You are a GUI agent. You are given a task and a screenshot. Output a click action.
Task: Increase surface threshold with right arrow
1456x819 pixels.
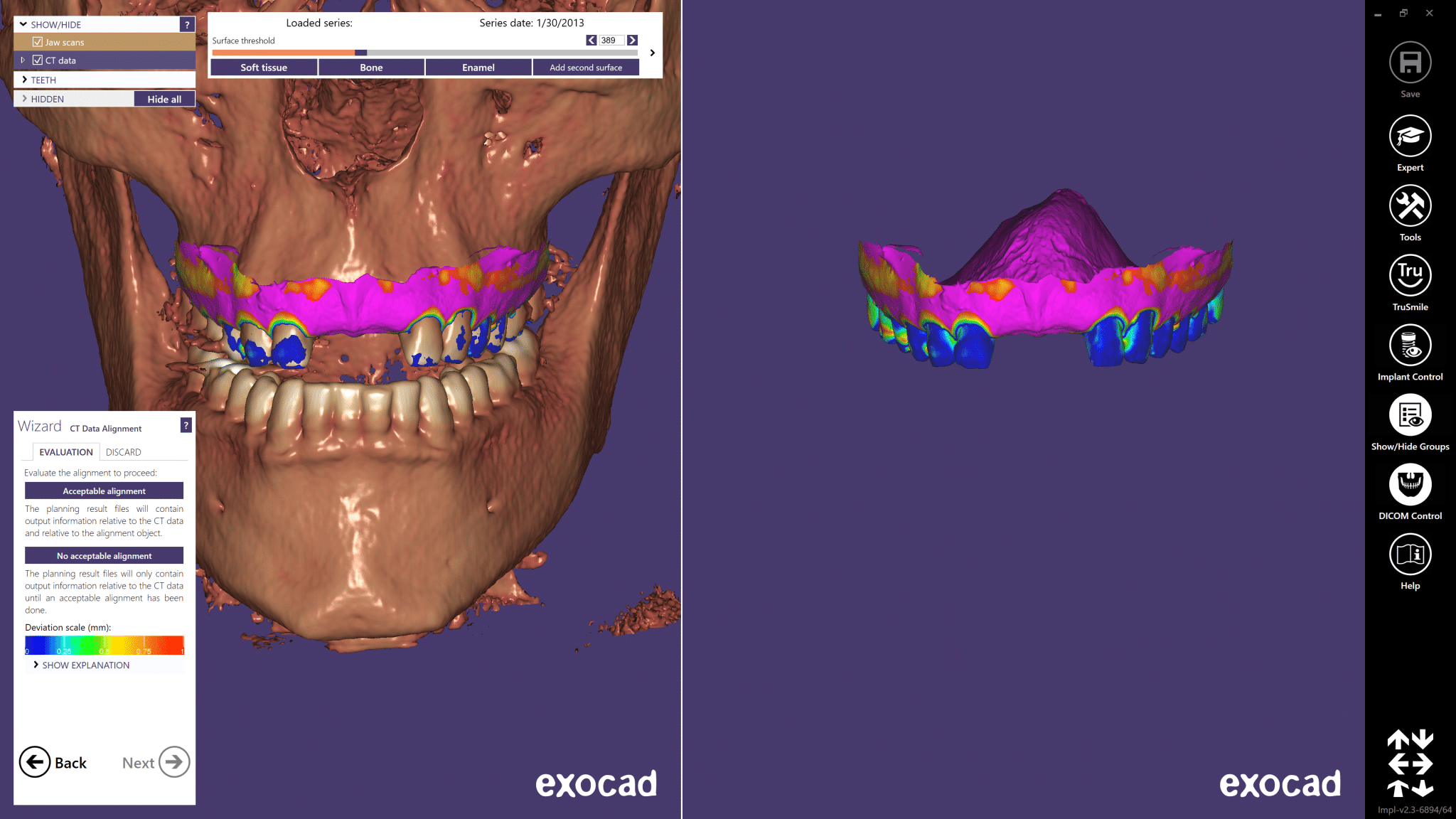coord(632,41)
